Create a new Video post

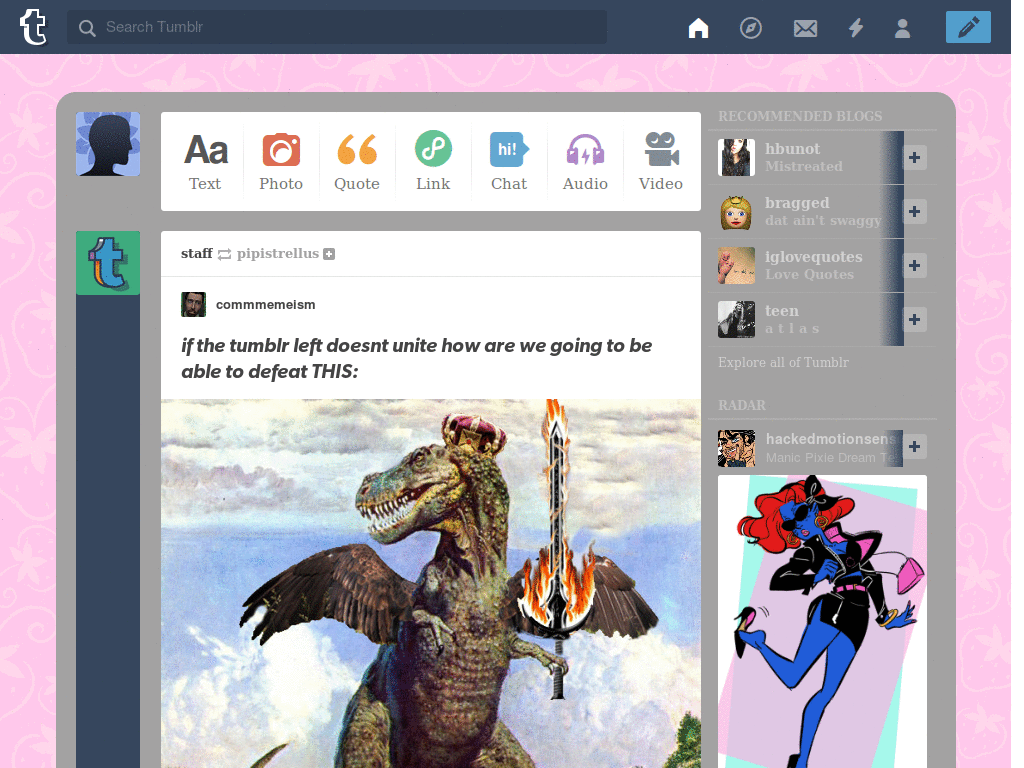661,161
